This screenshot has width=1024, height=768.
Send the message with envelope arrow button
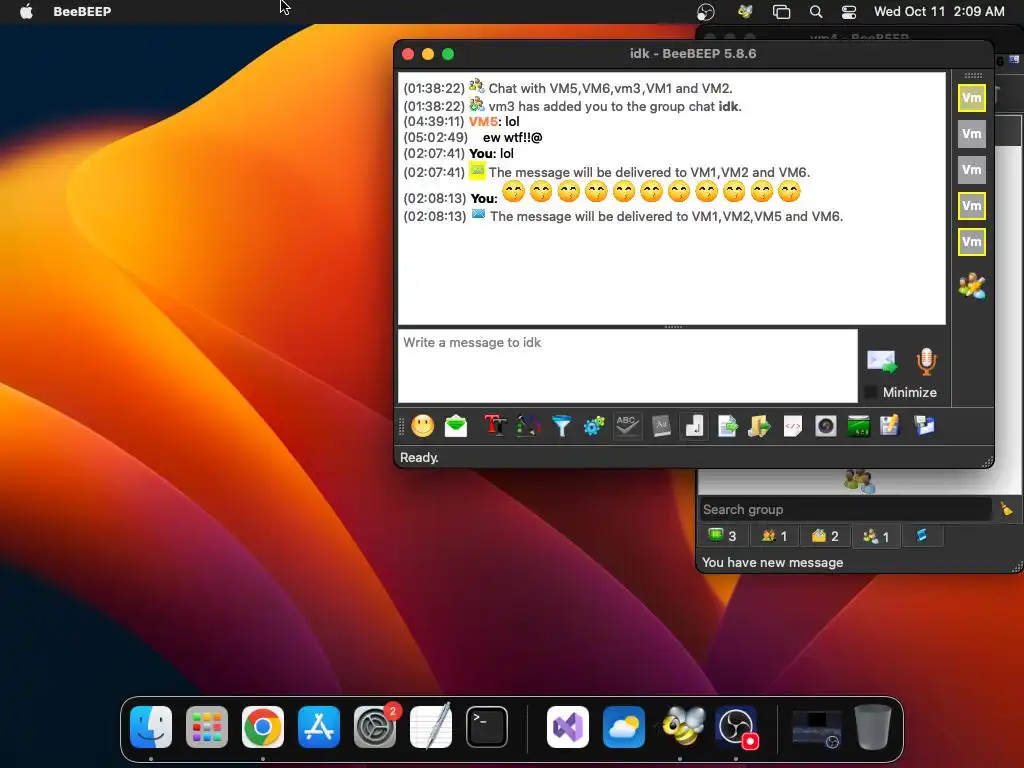click(x=882, y=361)
